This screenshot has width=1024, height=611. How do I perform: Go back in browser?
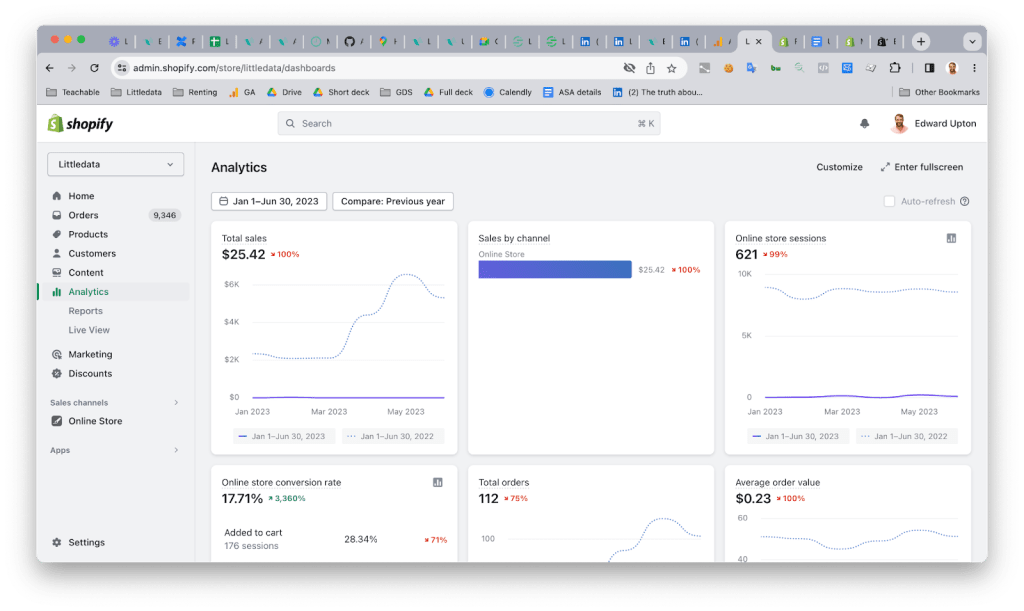(x=50, y=68)
